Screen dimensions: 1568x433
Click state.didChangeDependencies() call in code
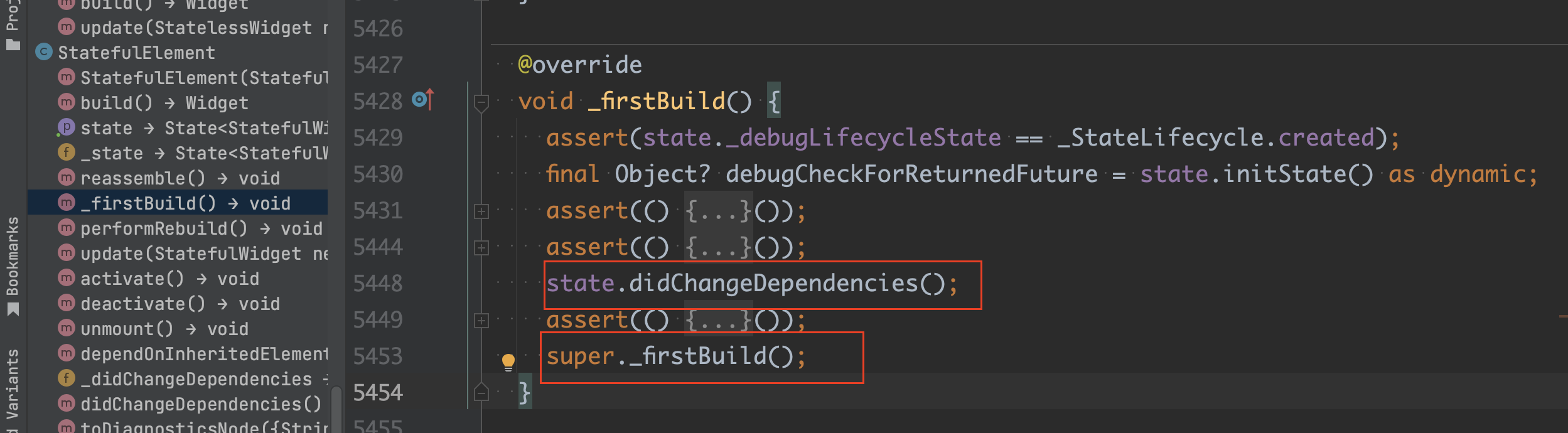(x=753, y=284)
